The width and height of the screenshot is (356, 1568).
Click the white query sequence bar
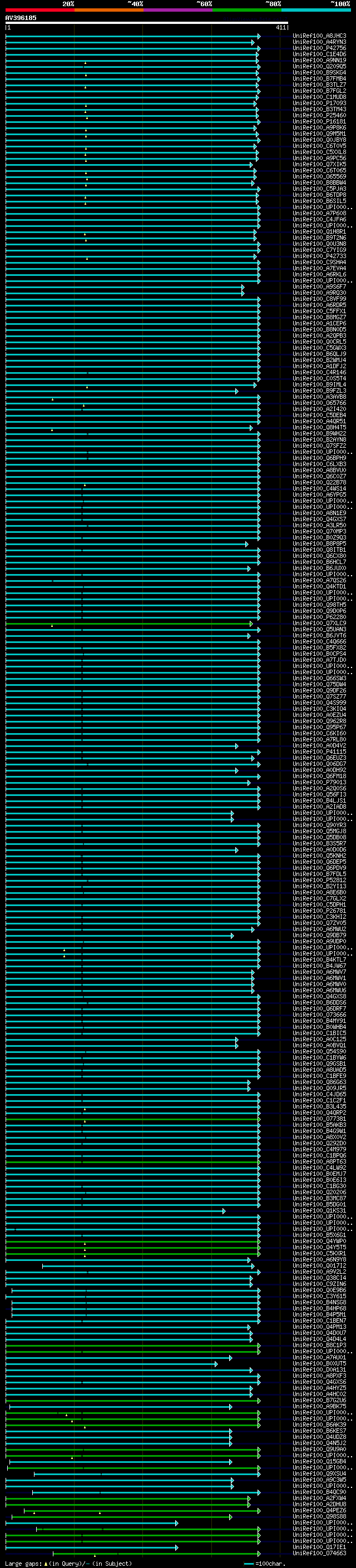pyautogui.click(x=147, y=23)
